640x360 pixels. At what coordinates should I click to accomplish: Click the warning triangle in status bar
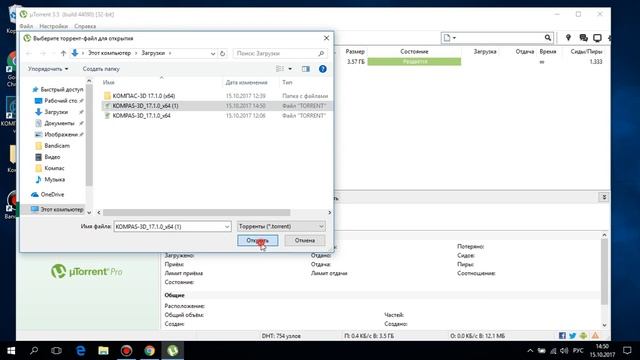point(596,336)
